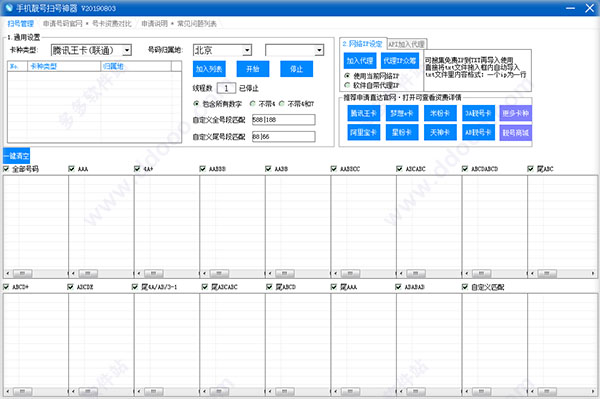Screen dimensions: 600x399
Task: Toggle the 自定义匹配 checkbox
Action: coord(465,287)
